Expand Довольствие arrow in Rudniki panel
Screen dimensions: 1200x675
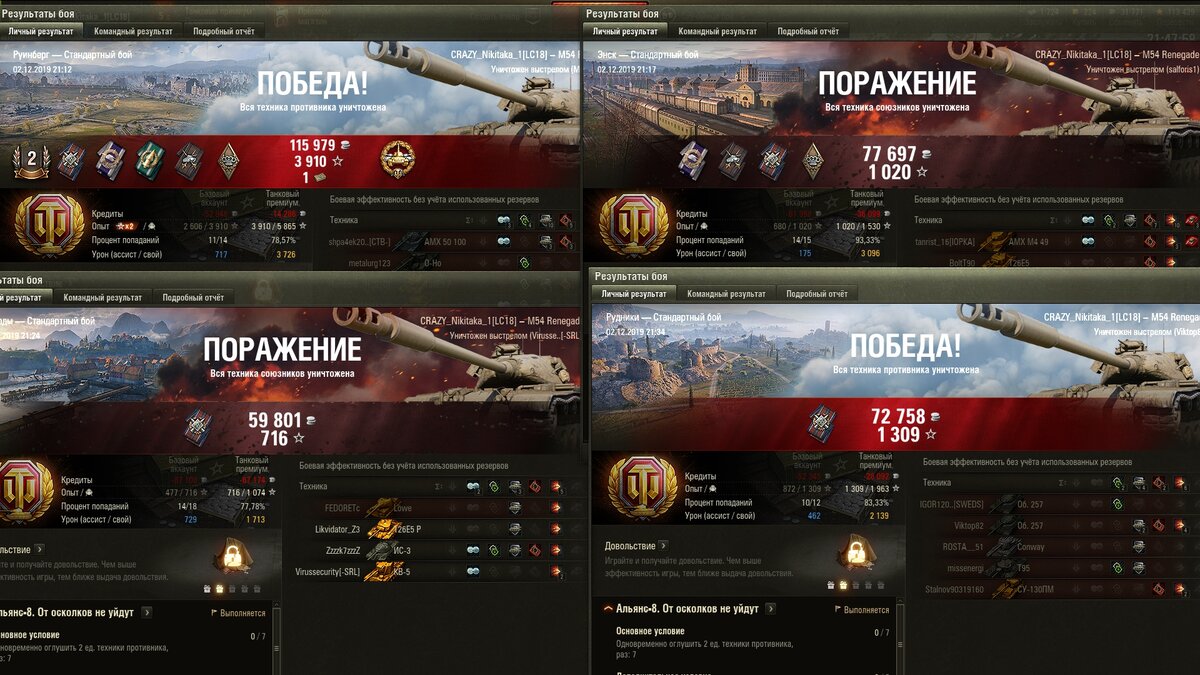point(663,546)
